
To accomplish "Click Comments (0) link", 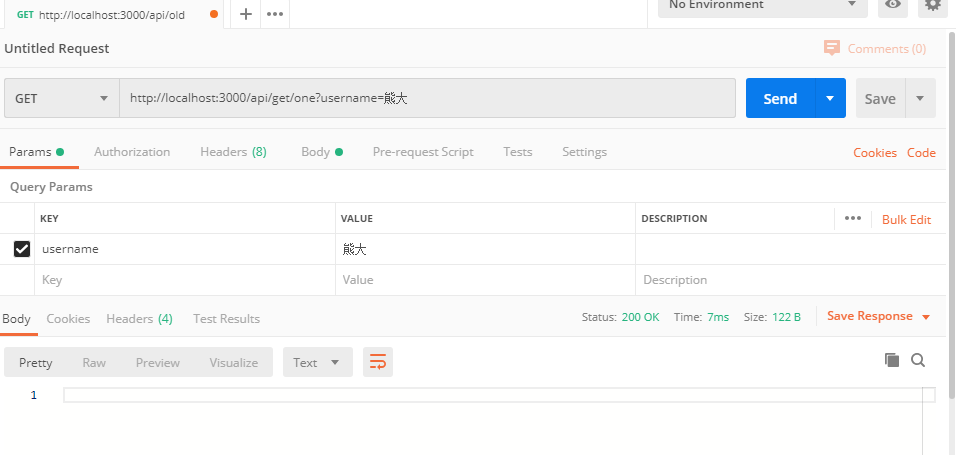I will pos(887,49).
